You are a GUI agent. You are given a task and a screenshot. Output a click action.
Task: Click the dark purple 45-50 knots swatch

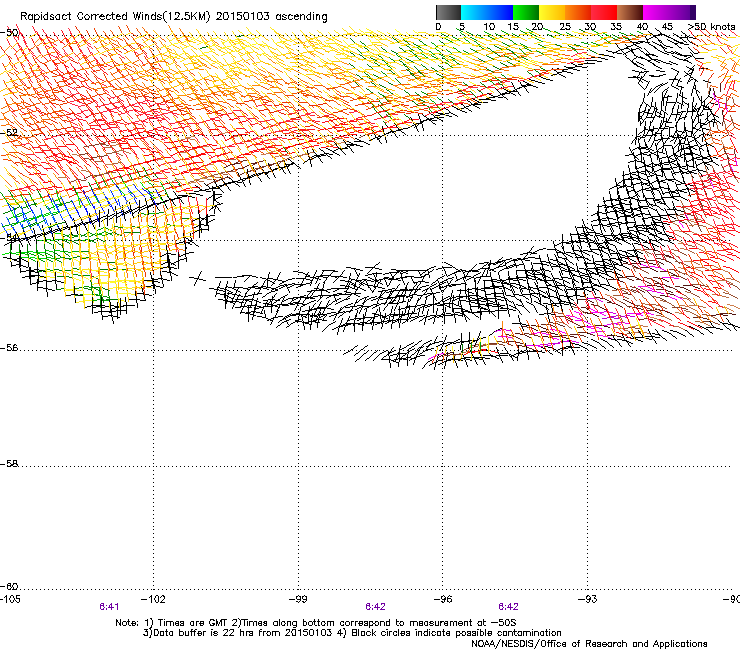point(682,12)
